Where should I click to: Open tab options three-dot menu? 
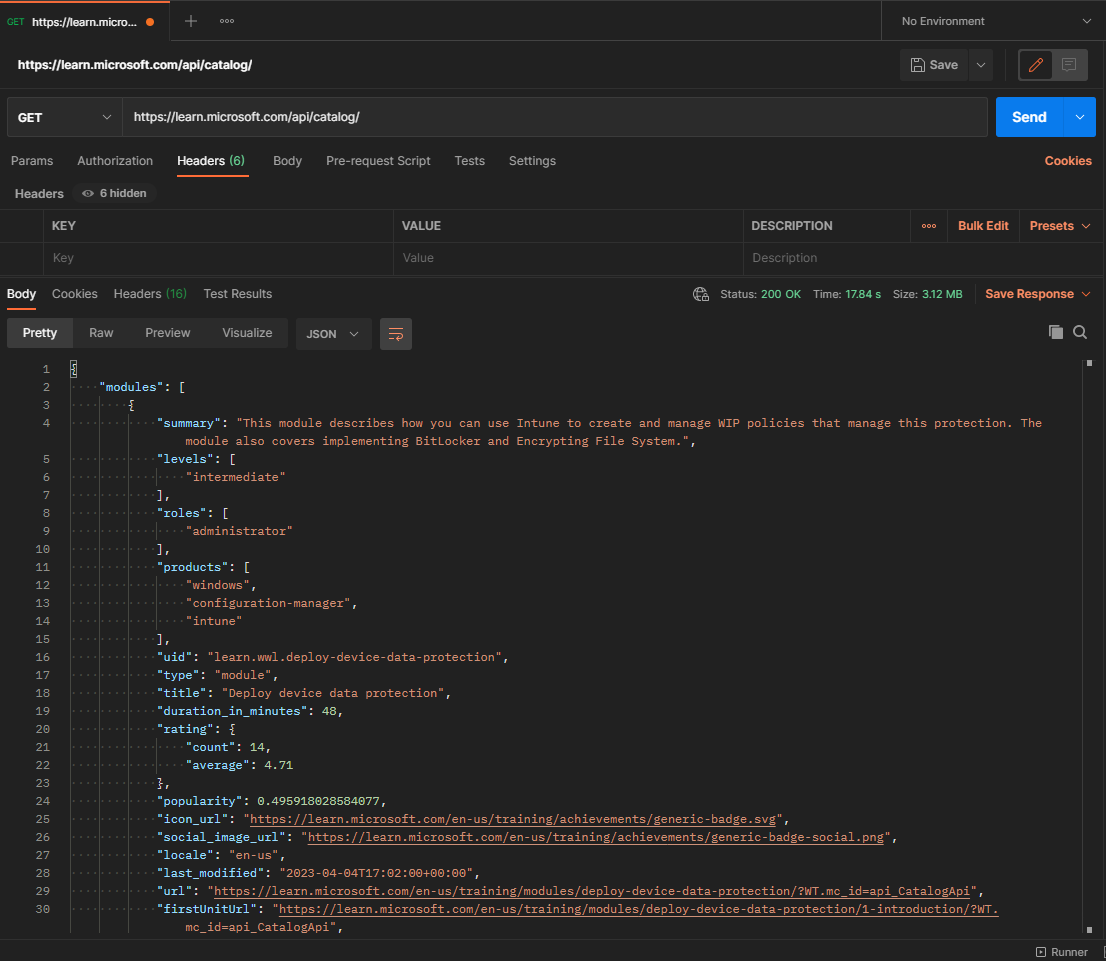coord(226,21)
